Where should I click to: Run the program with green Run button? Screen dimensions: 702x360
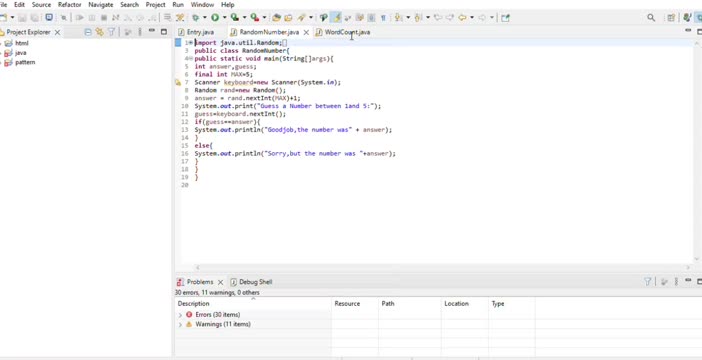click(215, 17)
